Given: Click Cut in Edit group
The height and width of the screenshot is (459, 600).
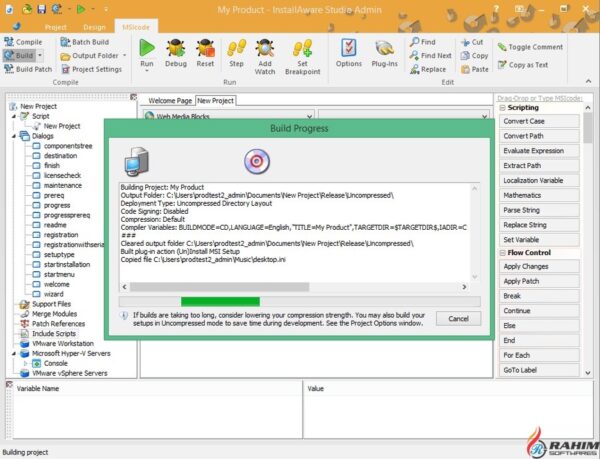Looking at the screenshot, I should point(472,42).
